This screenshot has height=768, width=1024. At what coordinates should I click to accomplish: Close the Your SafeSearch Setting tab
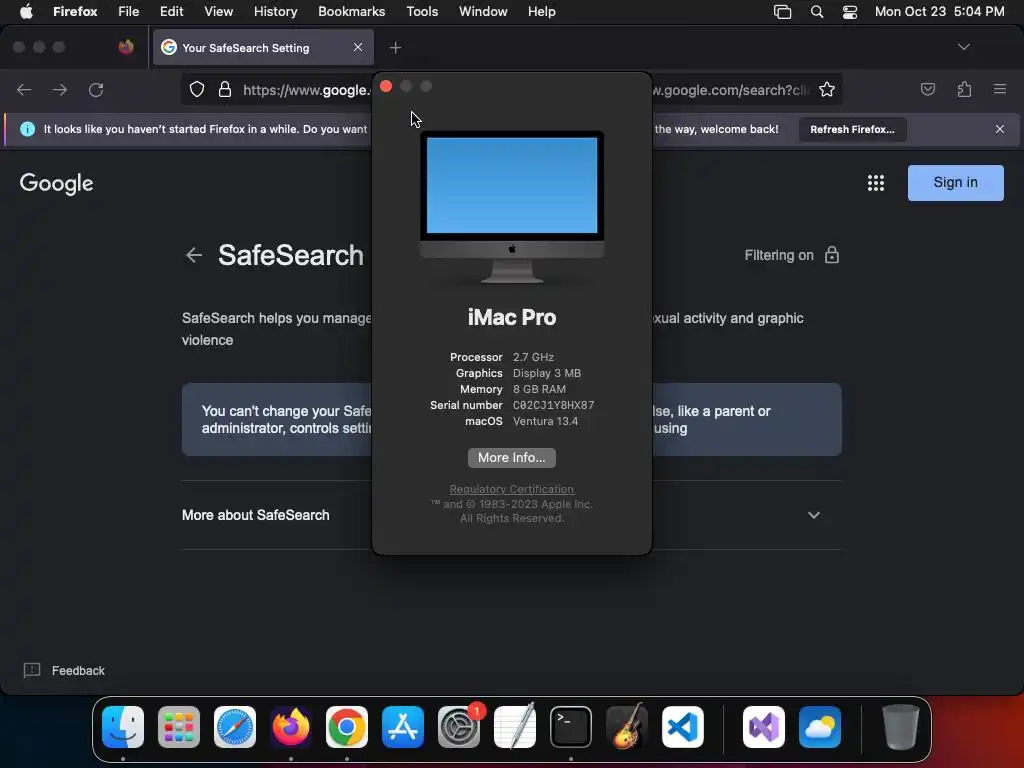point(358,47)
